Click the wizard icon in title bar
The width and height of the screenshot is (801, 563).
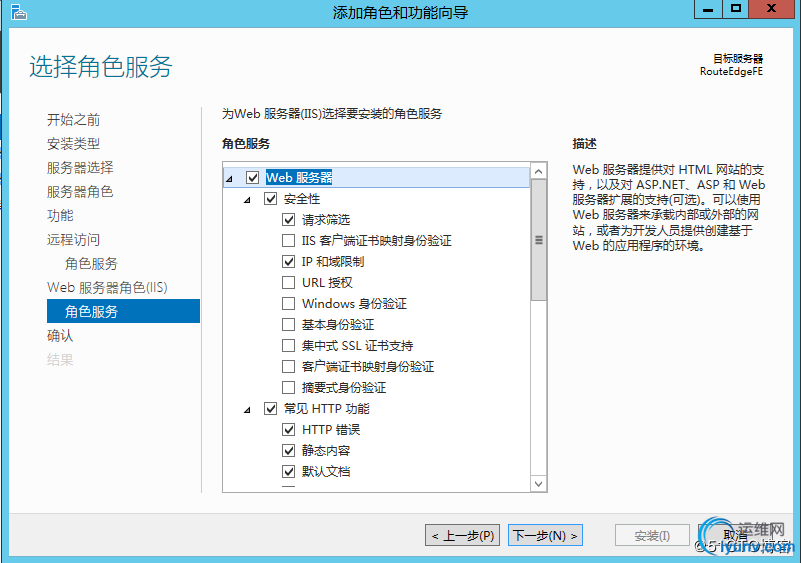tap(18, 12)
